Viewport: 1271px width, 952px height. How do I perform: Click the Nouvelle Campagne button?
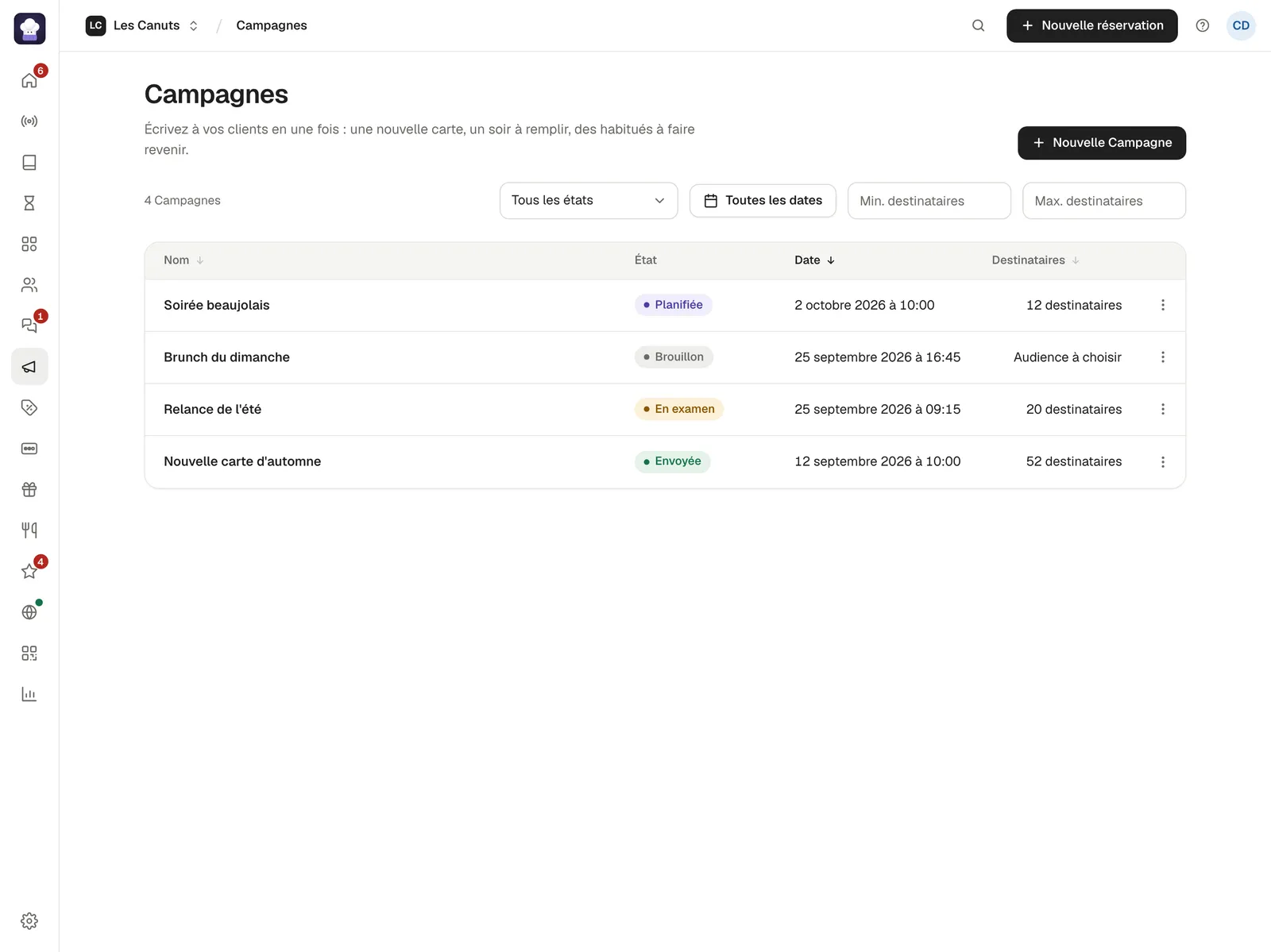(x=1102, y=143)
